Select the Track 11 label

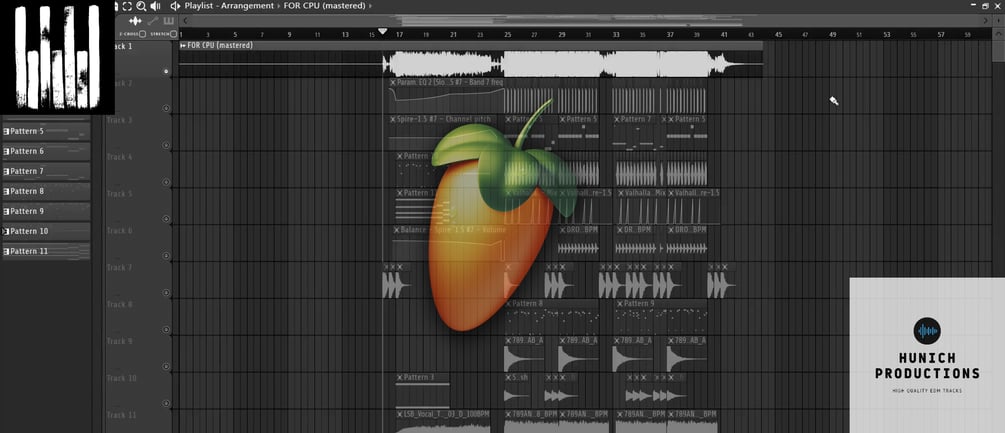click(x=122, y=415)
